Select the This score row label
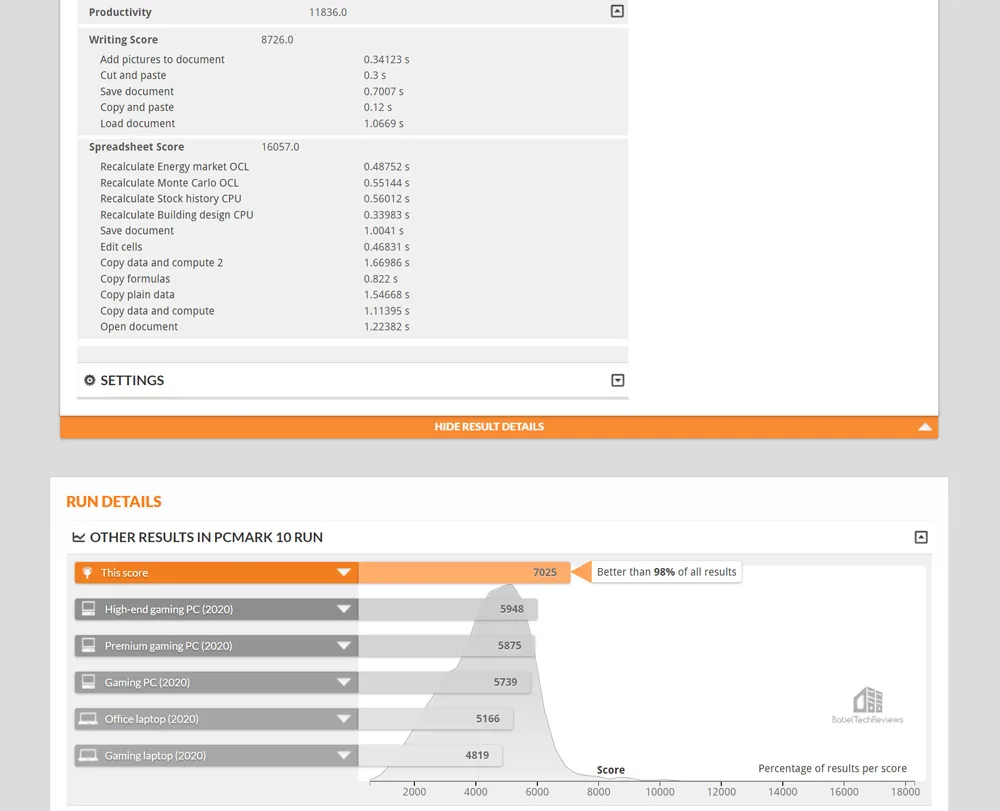The width and height of the screenshot is (1000, 811). [x=124, y=573]
